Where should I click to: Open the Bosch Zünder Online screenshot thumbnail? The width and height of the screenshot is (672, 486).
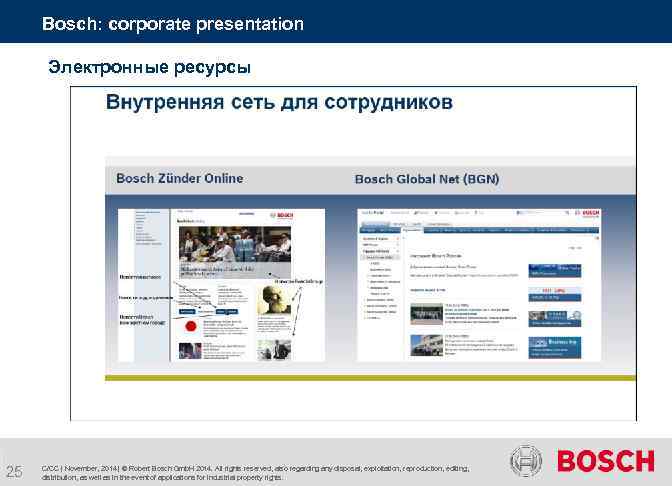222,285
